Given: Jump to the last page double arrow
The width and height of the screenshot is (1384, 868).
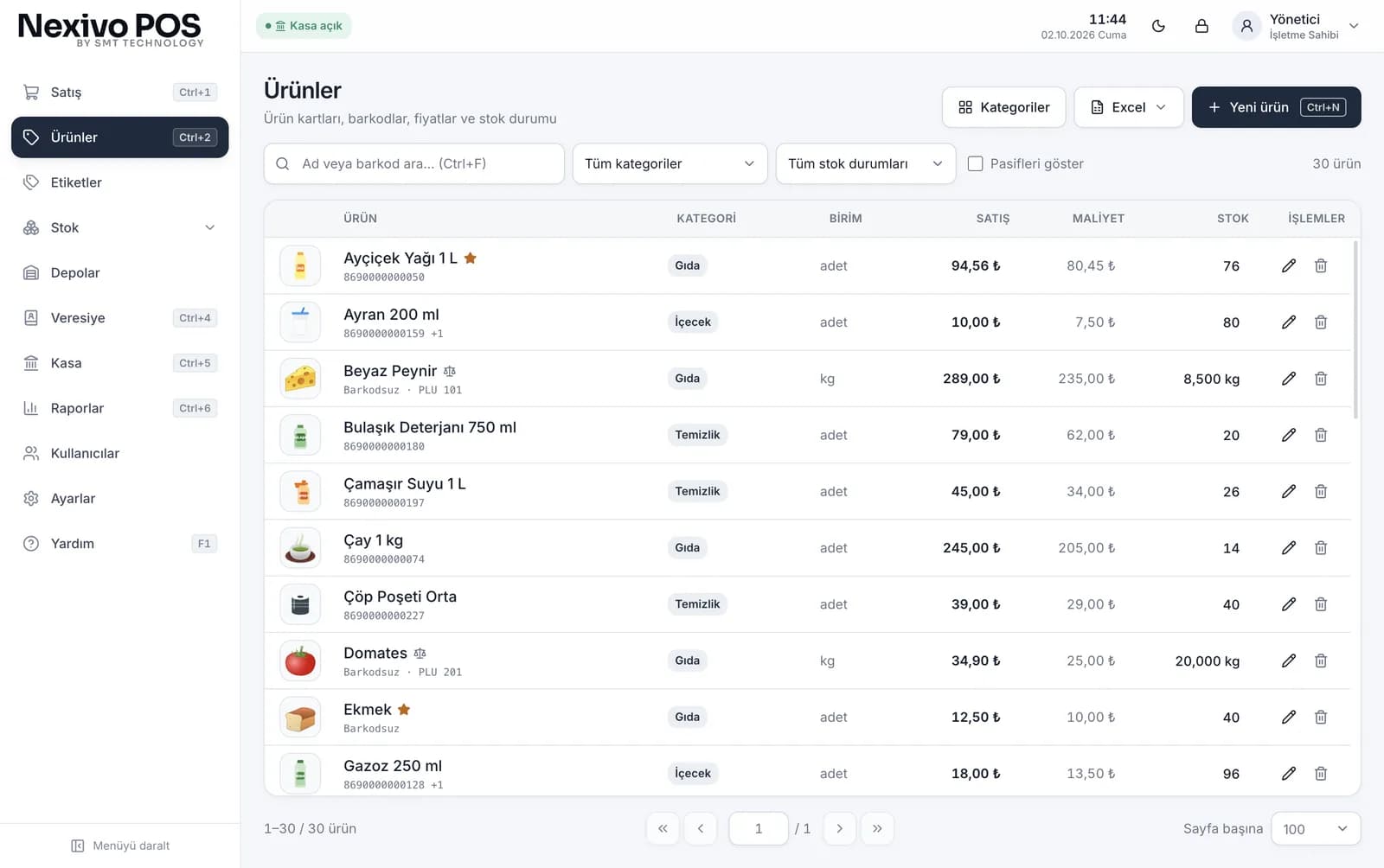Looking at the screenshot, I should click(877, 828).
